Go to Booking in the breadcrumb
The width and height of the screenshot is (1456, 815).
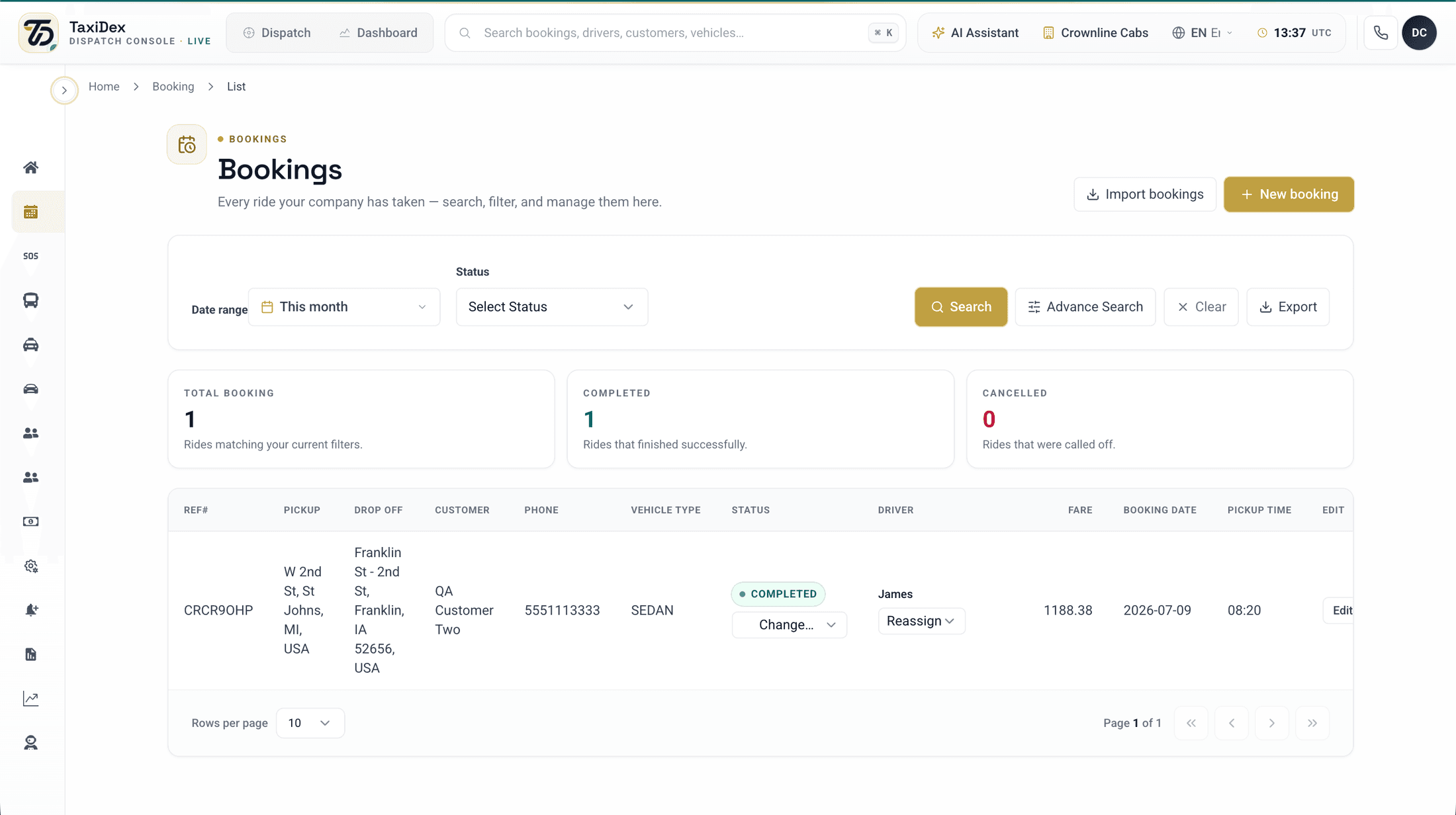[173, 87]
